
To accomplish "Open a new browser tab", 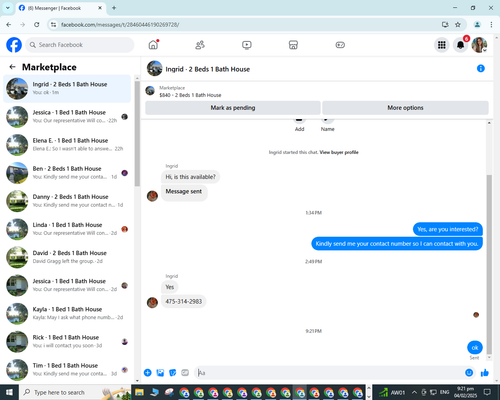I will click(x=114, y=8).
